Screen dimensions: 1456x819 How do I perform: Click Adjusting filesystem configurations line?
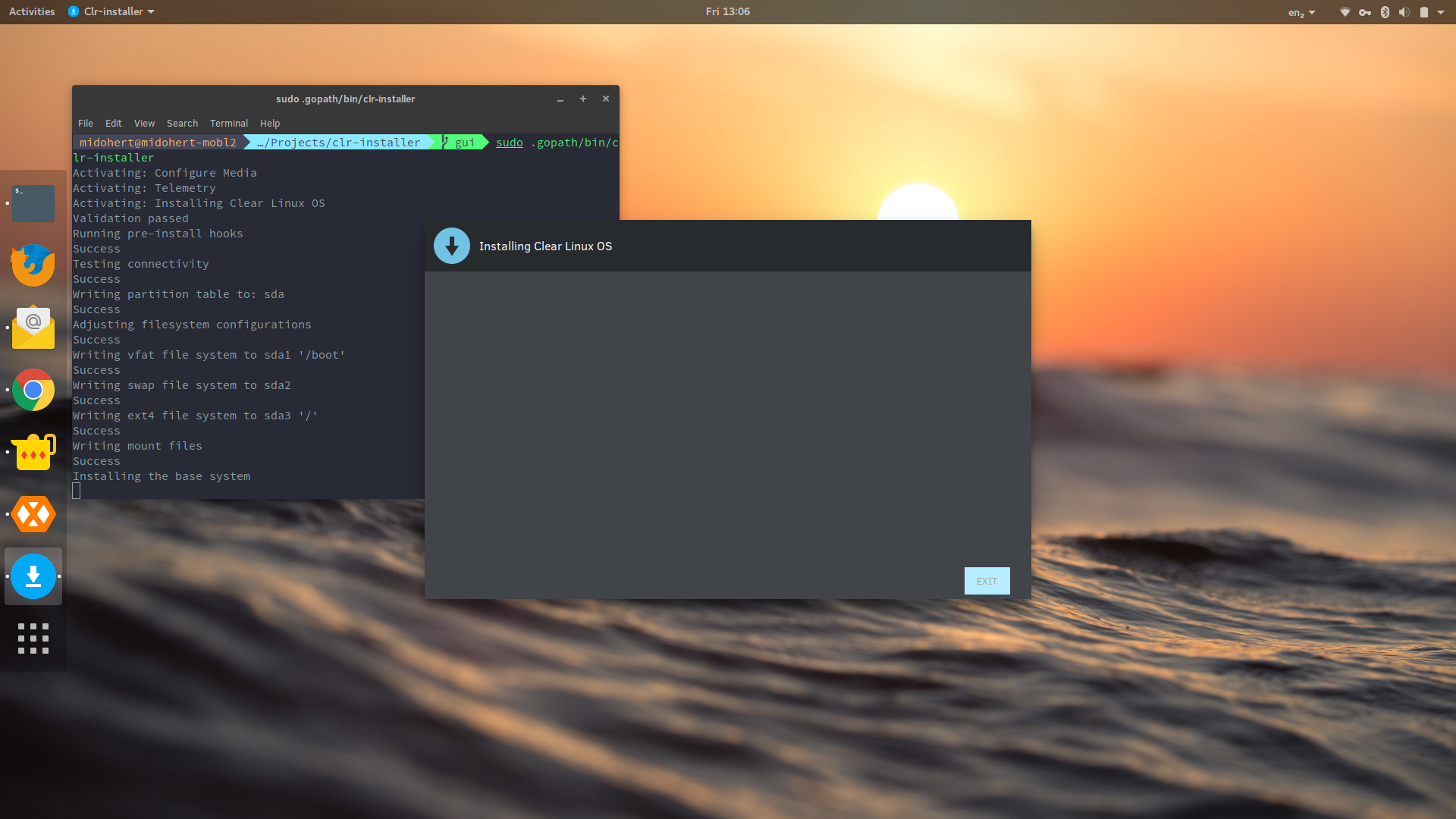click(x=192, y=325)
